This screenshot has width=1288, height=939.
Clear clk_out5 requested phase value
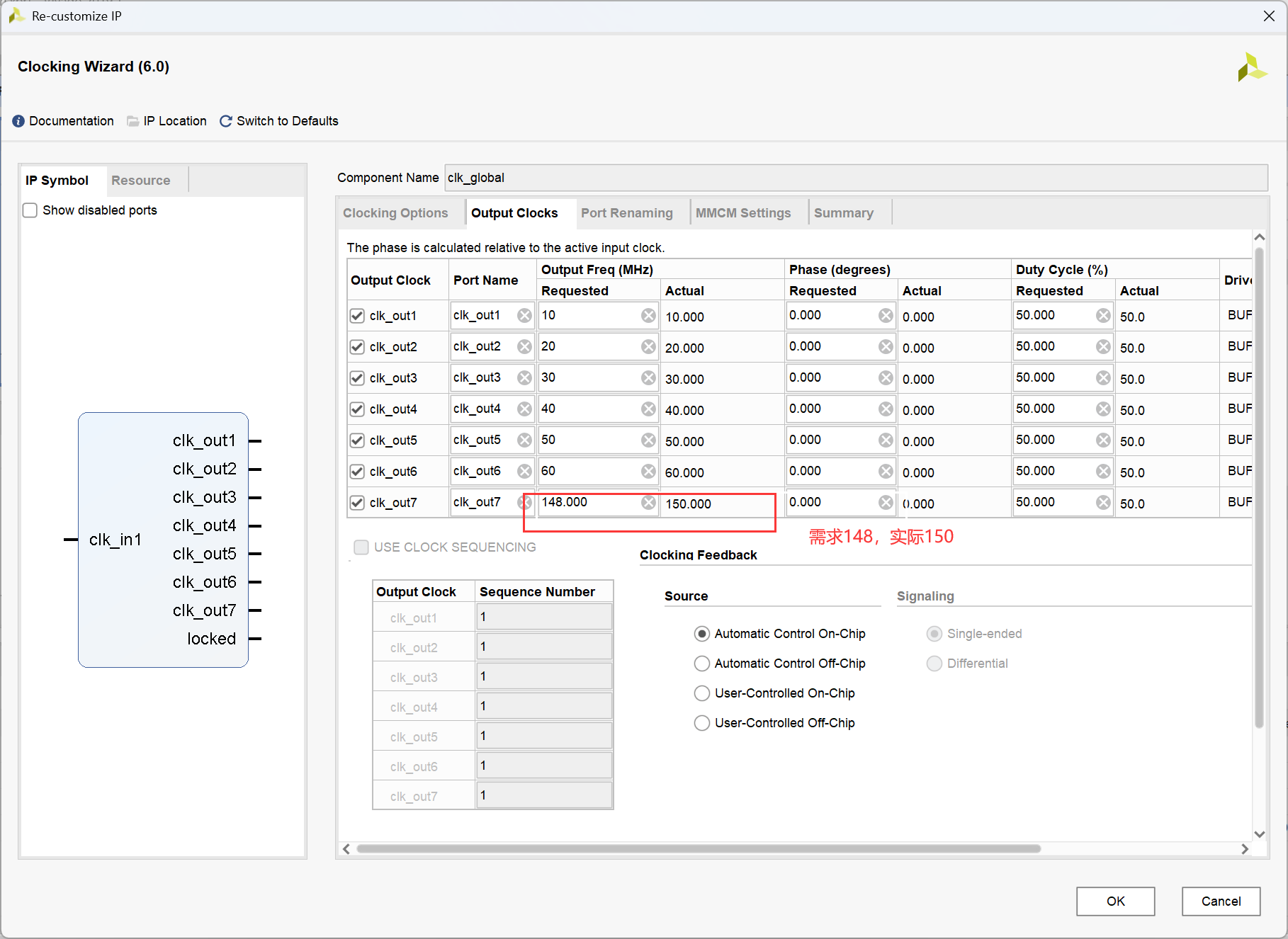[886, 440]
